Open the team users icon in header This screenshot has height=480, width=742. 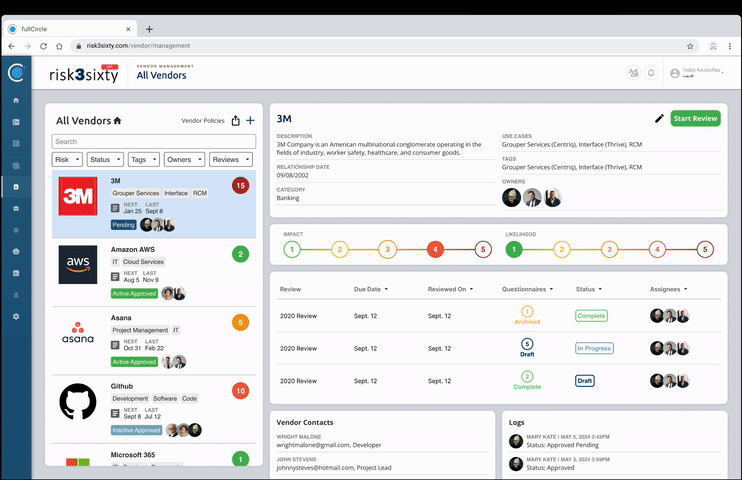pyautogui.click(x=633, y=73)
